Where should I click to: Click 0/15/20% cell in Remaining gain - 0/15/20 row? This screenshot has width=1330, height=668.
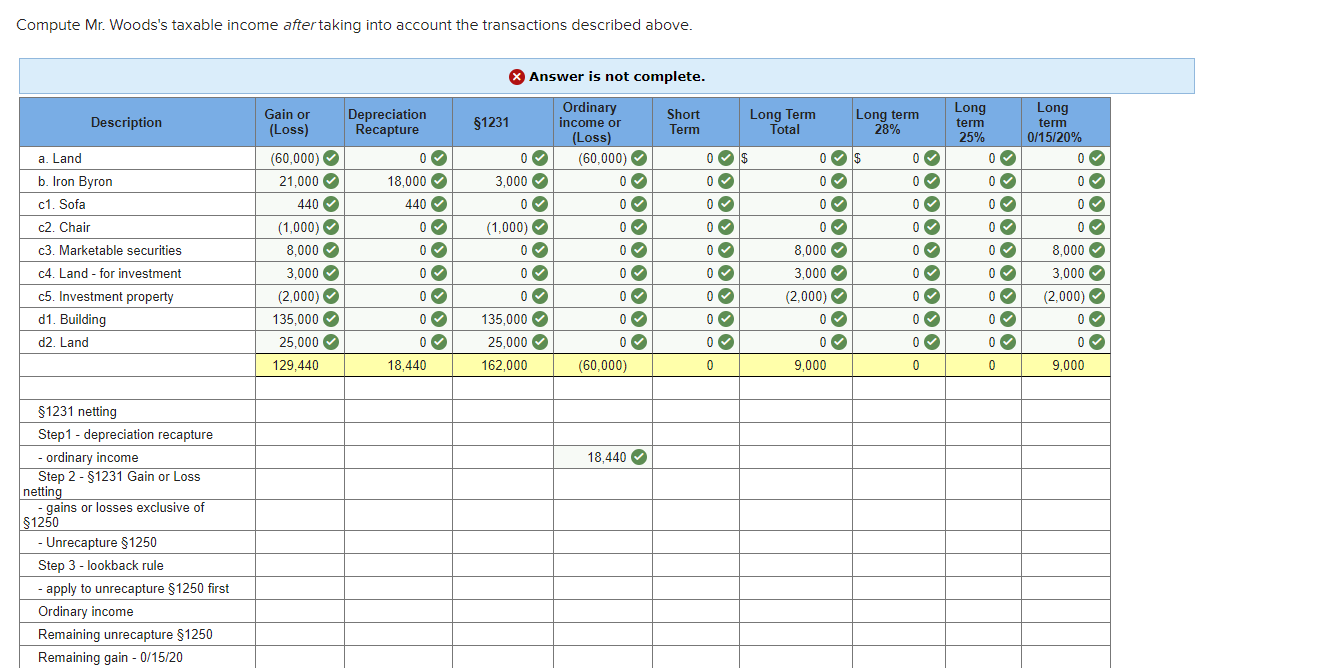point(1066,657)
